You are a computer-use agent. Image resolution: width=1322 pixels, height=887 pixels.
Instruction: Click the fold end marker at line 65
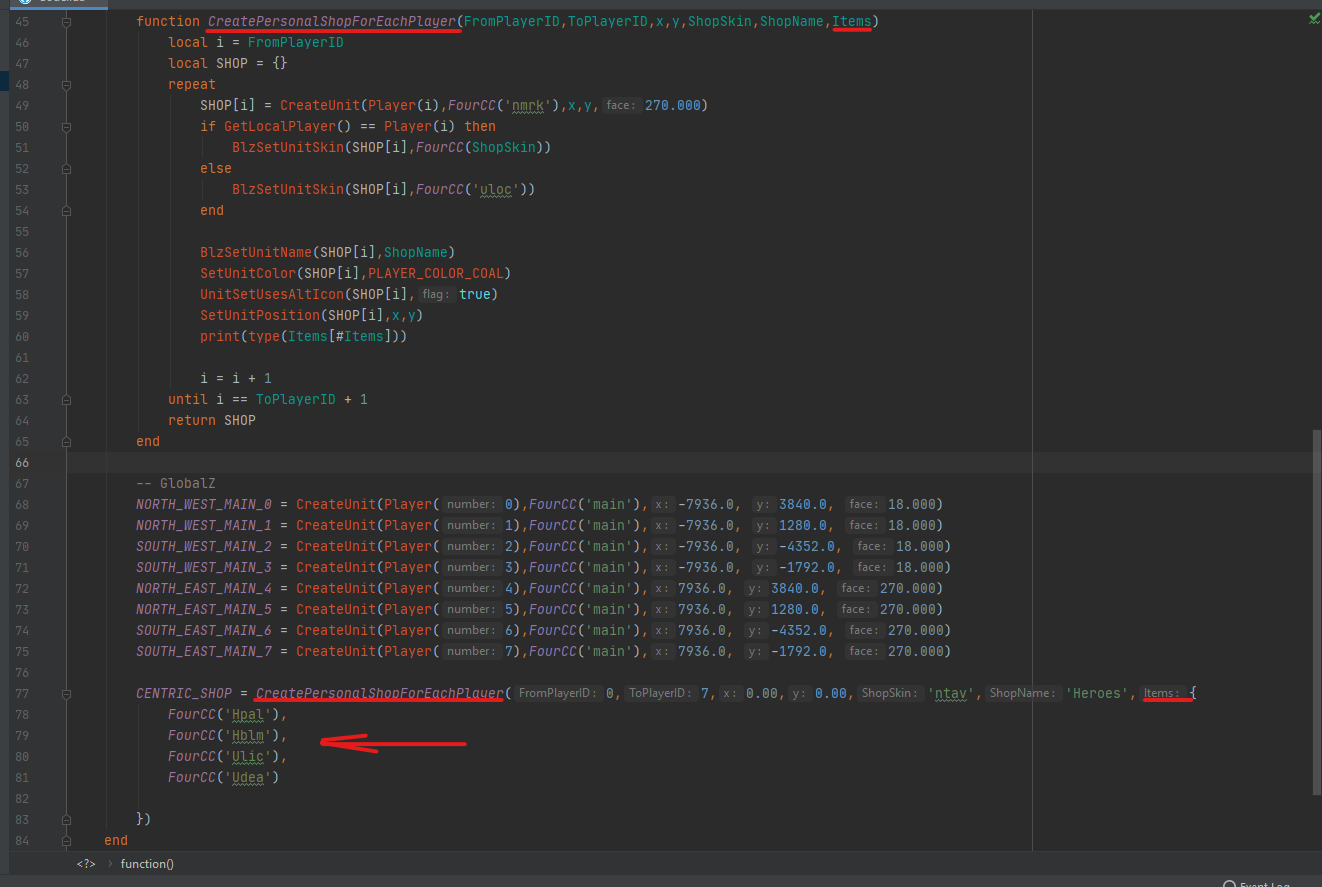(x=66, y=441)
